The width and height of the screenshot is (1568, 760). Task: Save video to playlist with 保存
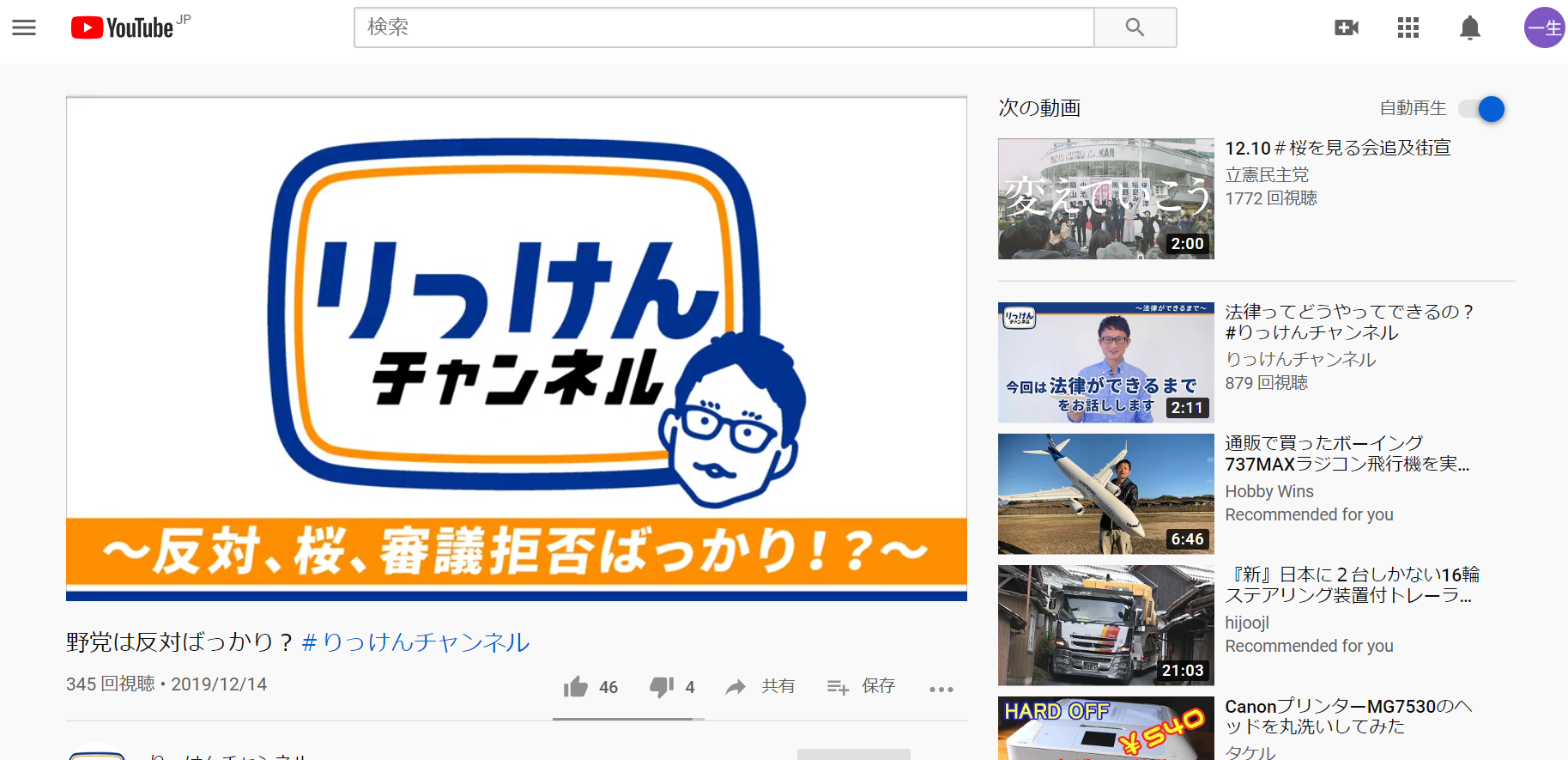tap(861, 686)
